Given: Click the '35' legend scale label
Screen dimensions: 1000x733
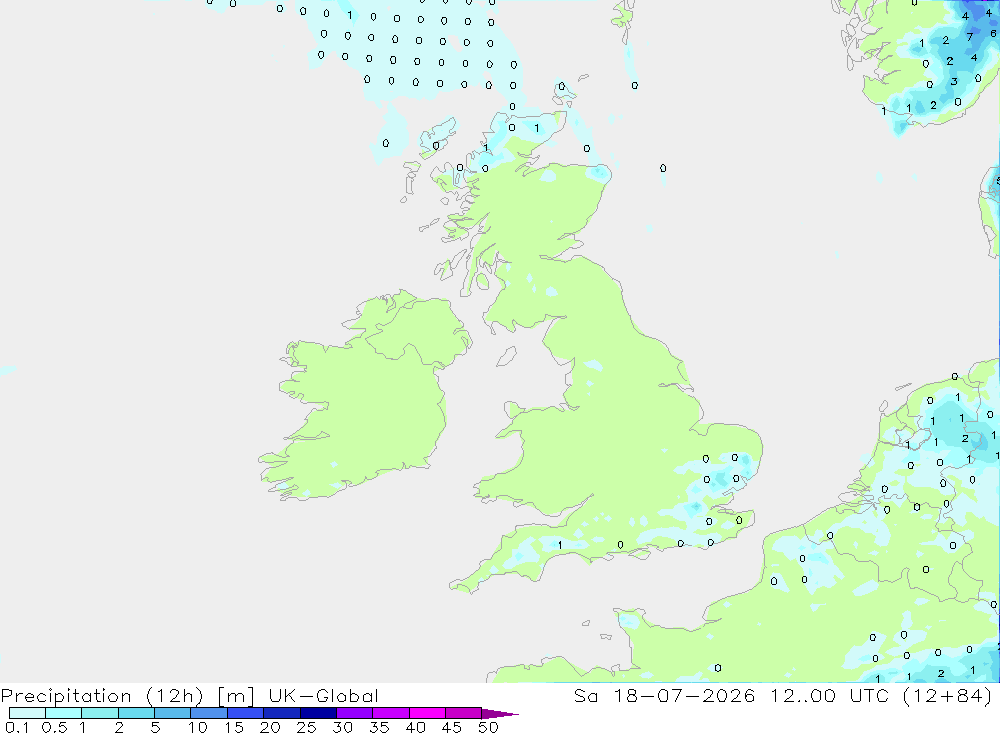Looking at the screenshot, I should point(379,727).
